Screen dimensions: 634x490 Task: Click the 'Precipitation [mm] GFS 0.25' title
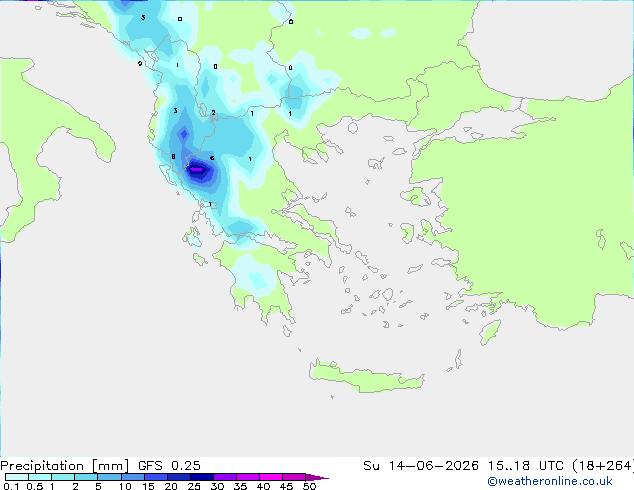pyautogui.click(x=100, y=466)
